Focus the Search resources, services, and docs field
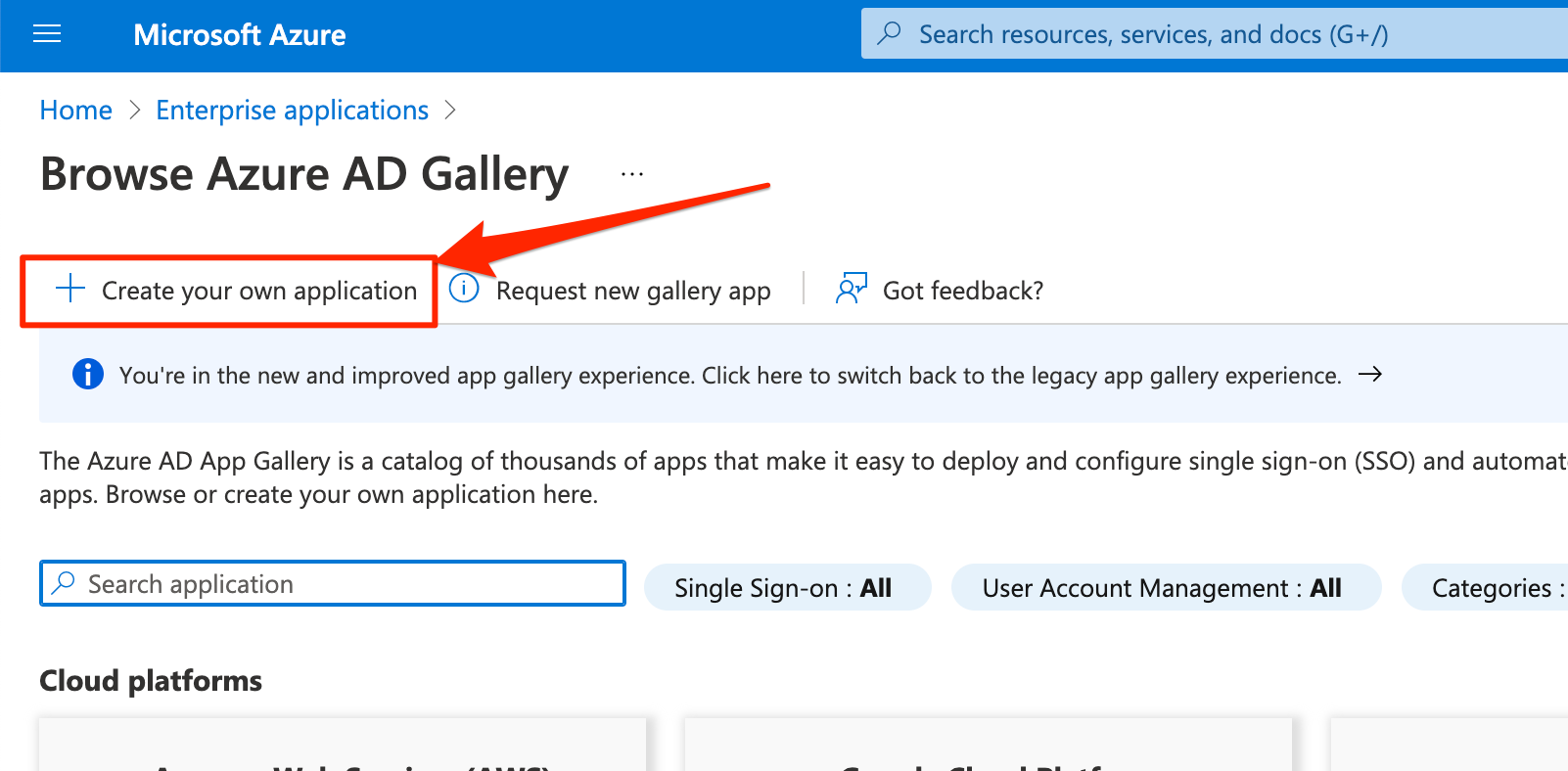 click(1214, 34)
